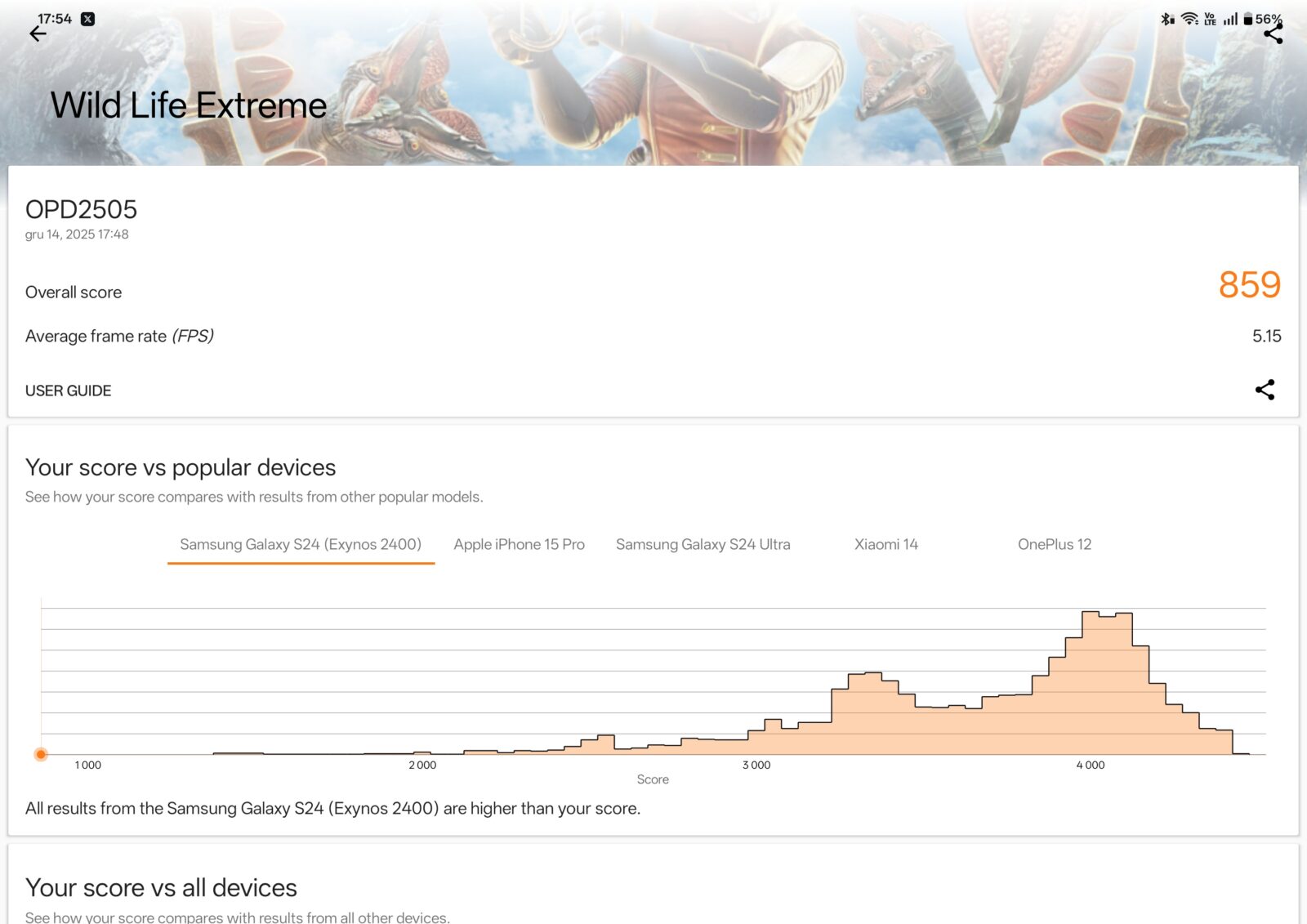Screen dimensions: 1307x924
Task: Tap the orange overall score 859
Action: [1249, 285]
